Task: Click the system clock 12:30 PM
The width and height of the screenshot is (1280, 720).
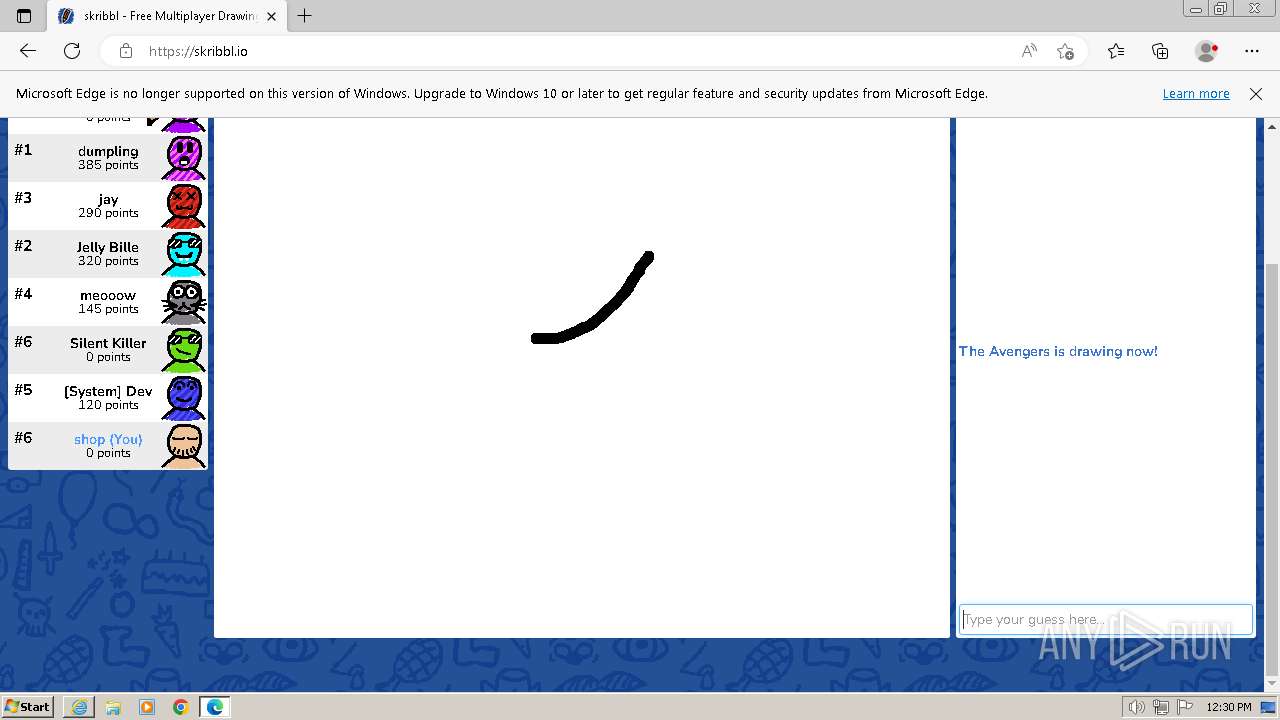Action: (x=1229, y=707)
